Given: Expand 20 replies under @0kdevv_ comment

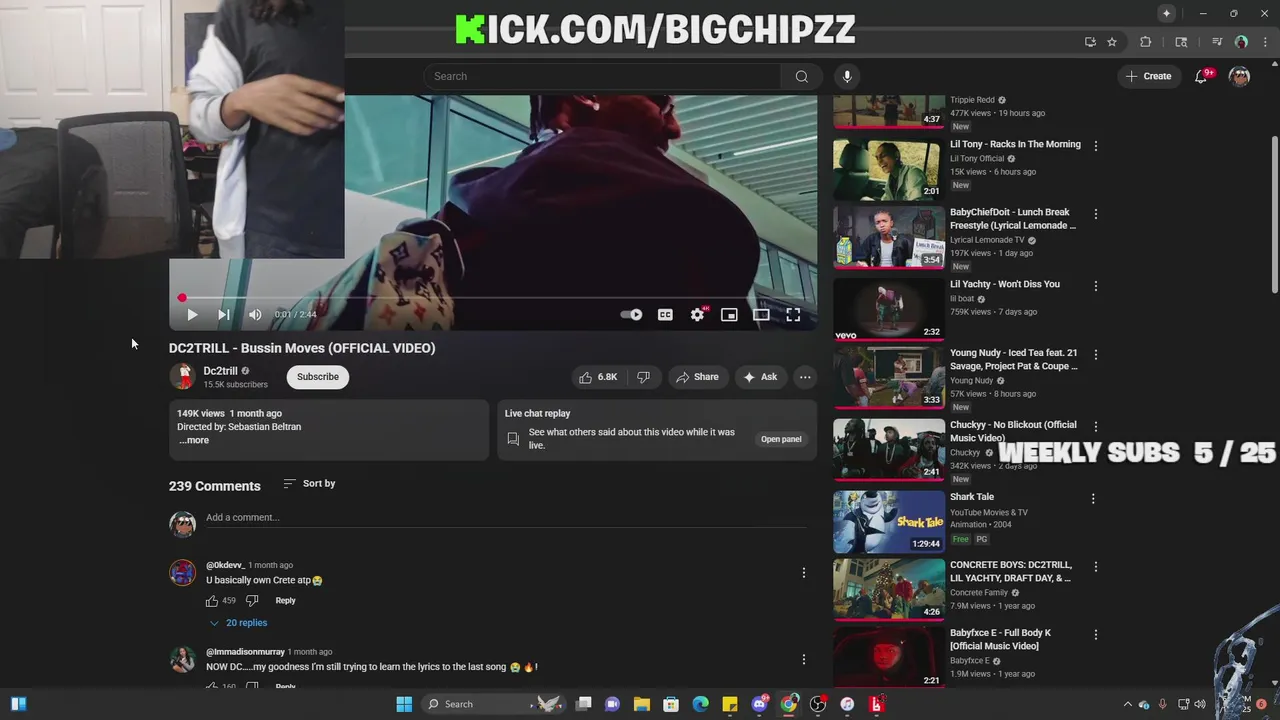Looking at the screenshot, I should (238, 623).
